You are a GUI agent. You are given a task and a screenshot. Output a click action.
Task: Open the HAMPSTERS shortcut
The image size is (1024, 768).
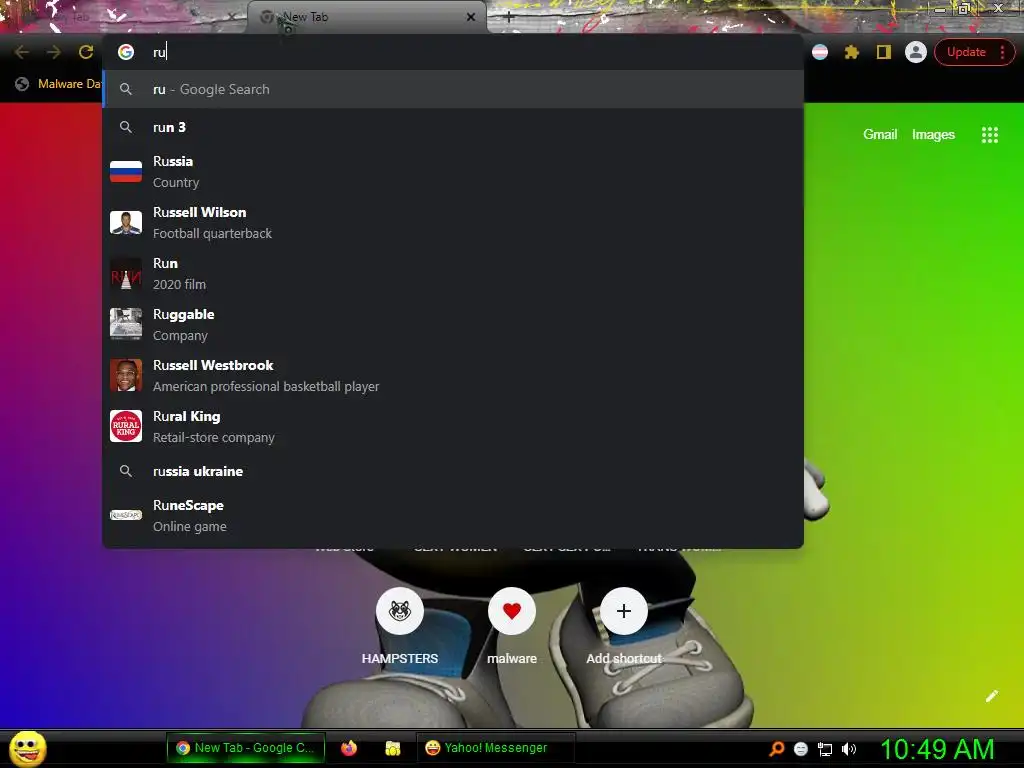point(400,611)
